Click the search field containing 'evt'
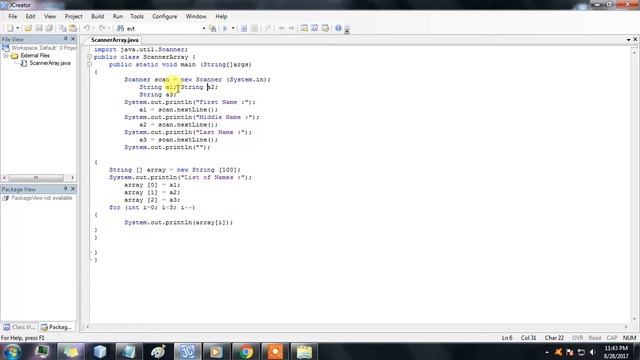The height and width of the screenshot is (360, 640). (x=163, y=29)
